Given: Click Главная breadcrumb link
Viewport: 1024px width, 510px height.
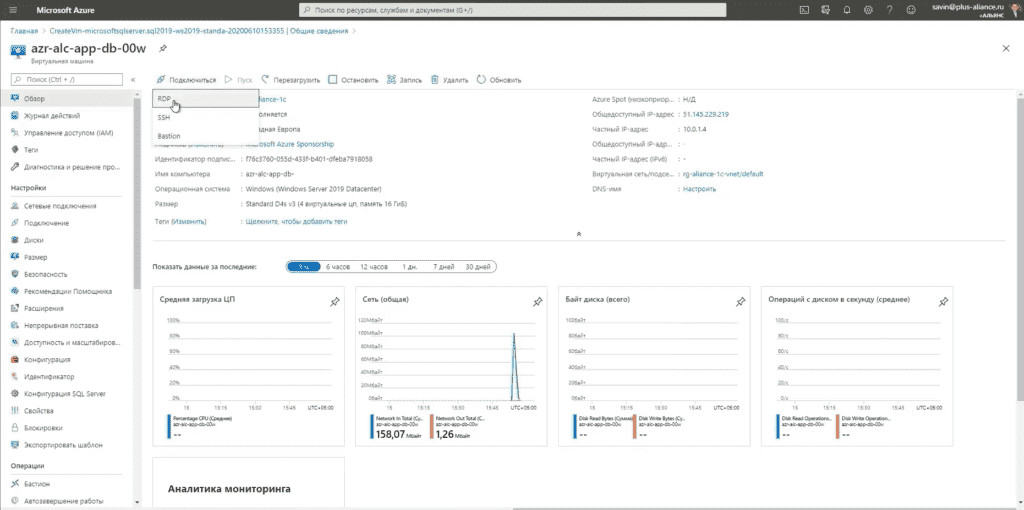Looking at the screenshot, I should (x=24, y=31).
